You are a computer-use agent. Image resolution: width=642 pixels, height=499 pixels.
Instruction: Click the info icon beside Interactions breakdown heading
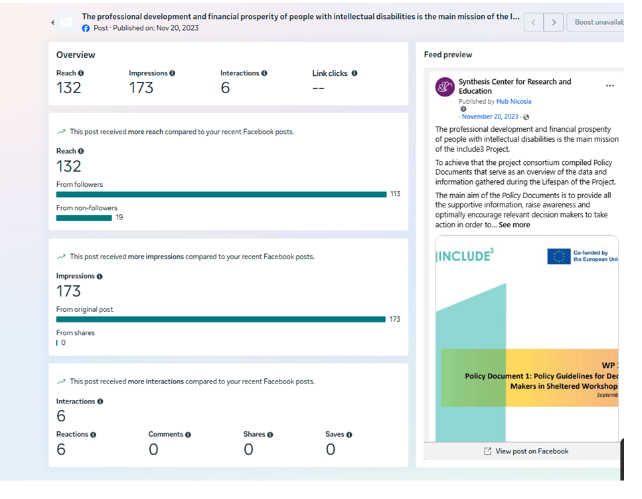(x=100, y=402)
